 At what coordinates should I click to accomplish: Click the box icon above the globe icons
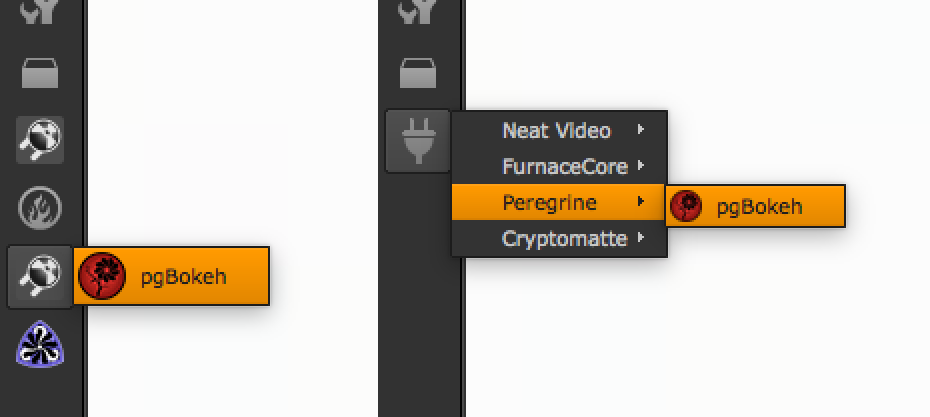point(40,73)
